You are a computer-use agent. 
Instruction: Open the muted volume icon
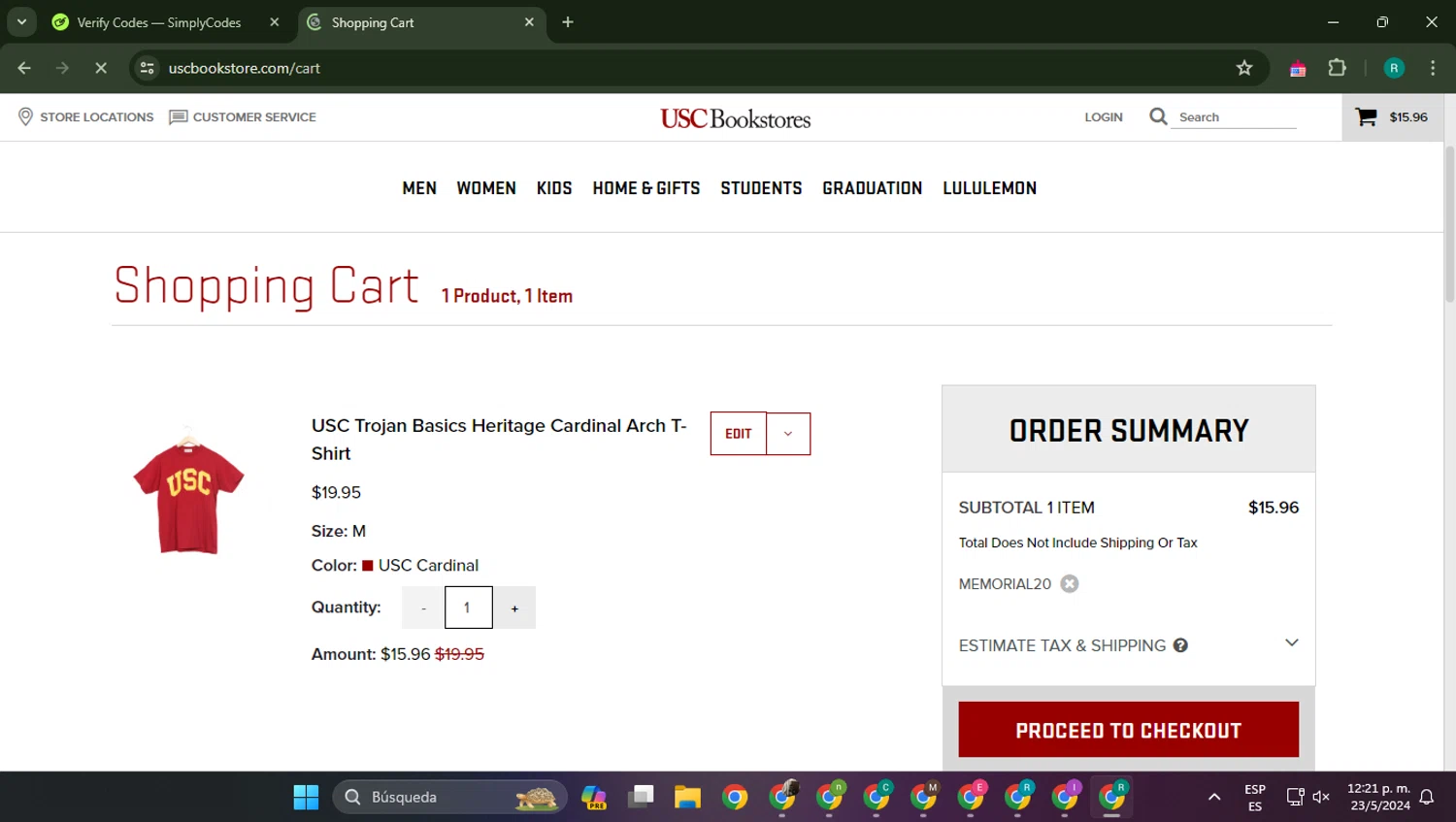pos(1321,797)
